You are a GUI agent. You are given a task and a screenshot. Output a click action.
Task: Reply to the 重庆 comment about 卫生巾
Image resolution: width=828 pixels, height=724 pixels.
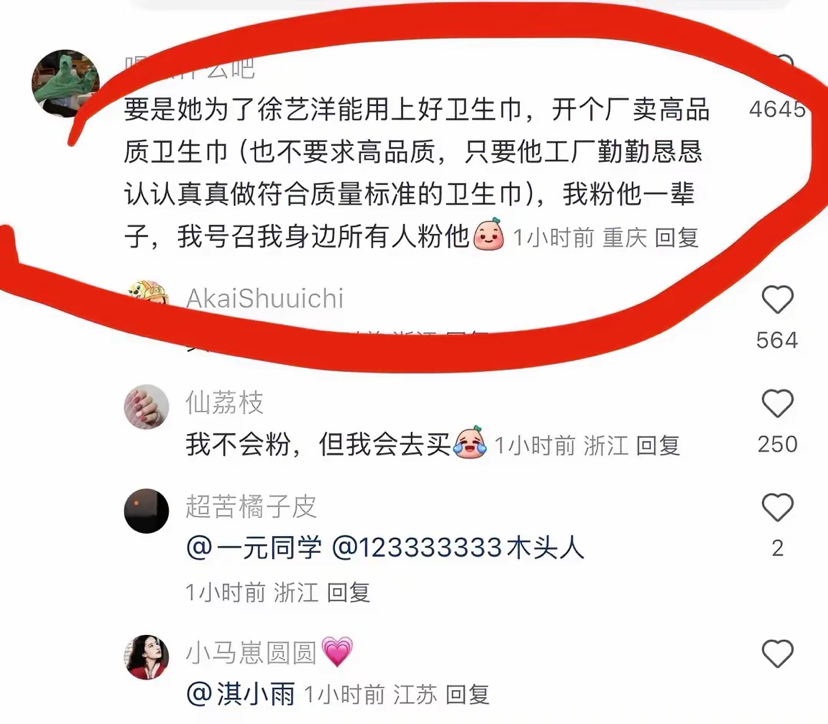tap(676, 238)
